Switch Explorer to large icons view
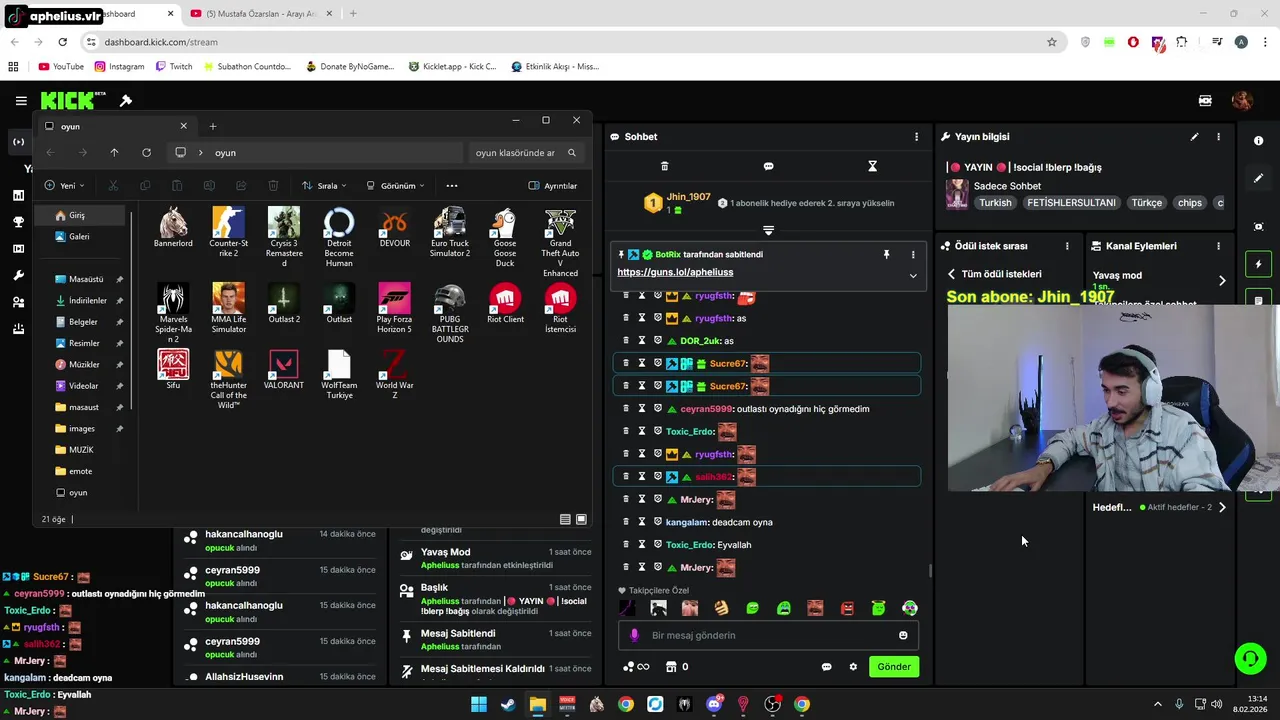 pos(581,519)
